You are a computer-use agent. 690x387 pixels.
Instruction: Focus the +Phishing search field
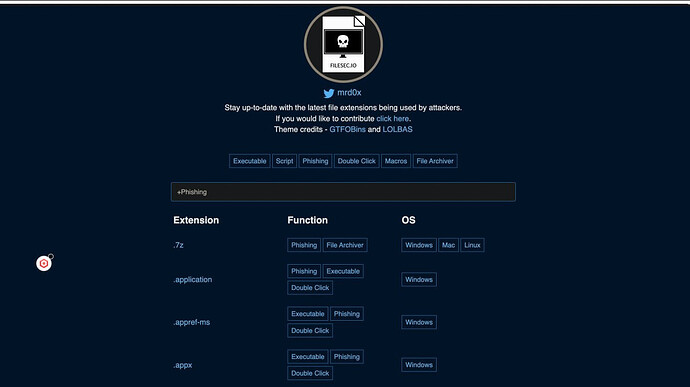click(x=343, y=192)
